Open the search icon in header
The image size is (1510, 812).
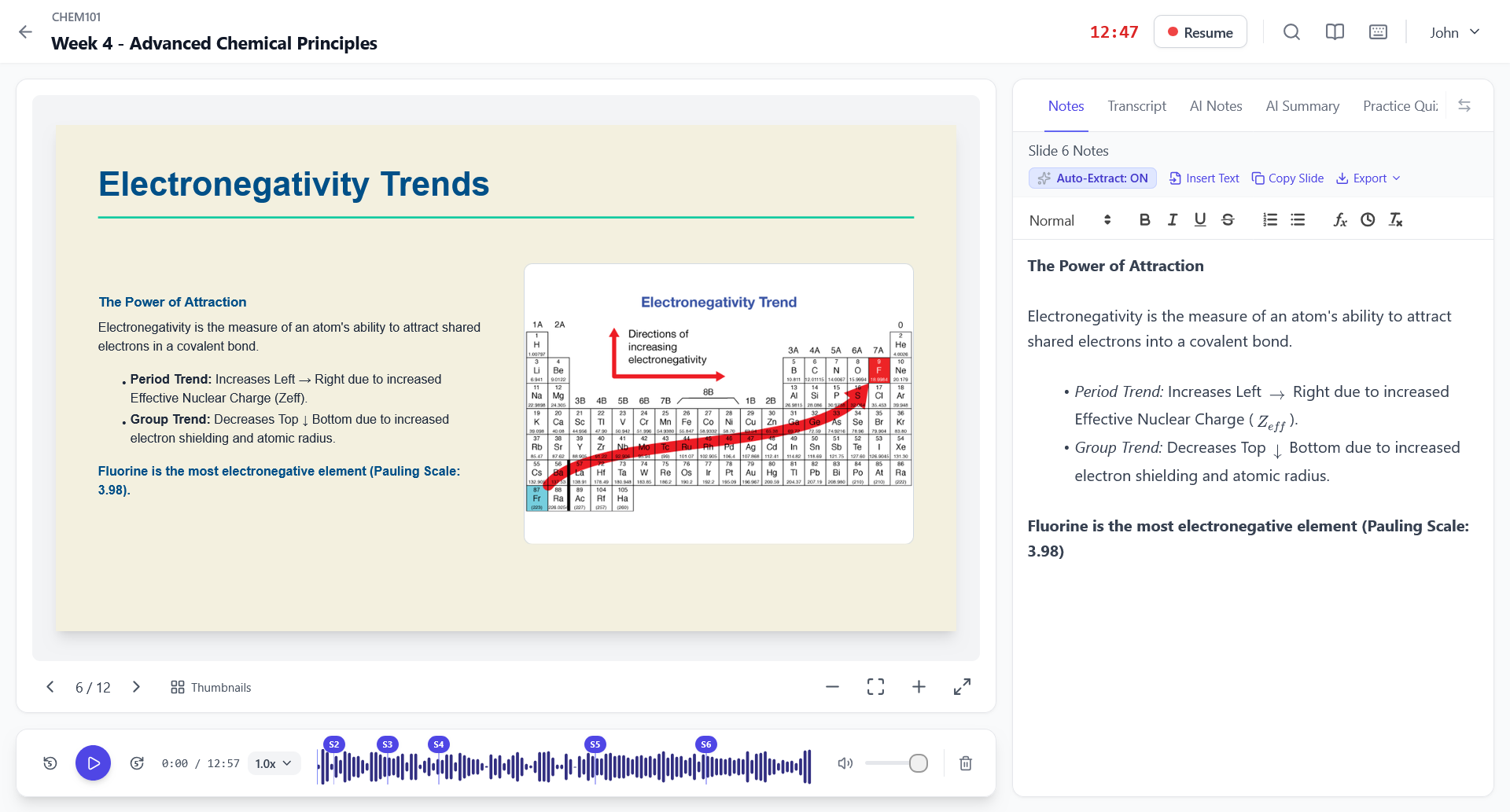tap(1291, 32)
